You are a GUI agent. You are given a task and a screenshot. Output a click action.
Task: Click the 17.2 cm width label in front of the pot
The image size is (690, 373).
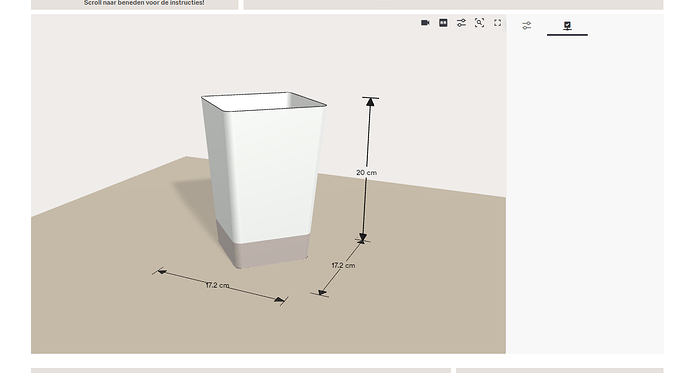[x=217, y=285]
